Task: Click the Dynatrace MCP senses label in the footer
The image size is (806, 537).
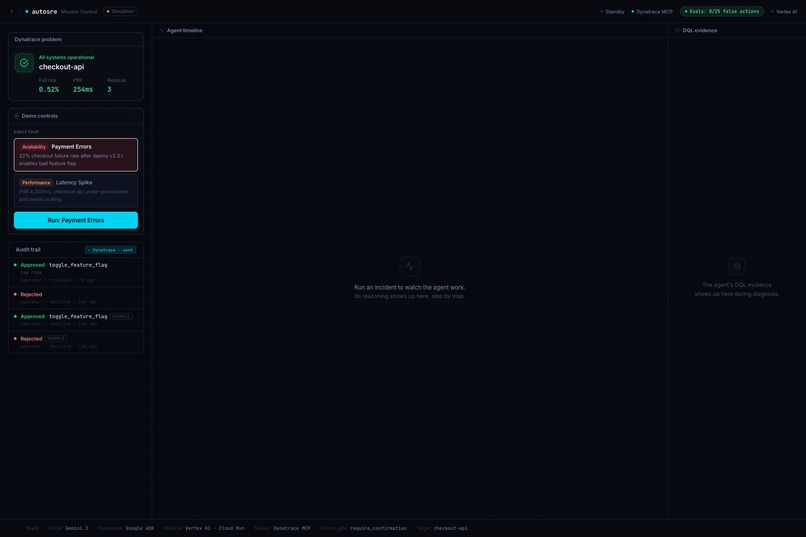Action: point(291,528)
